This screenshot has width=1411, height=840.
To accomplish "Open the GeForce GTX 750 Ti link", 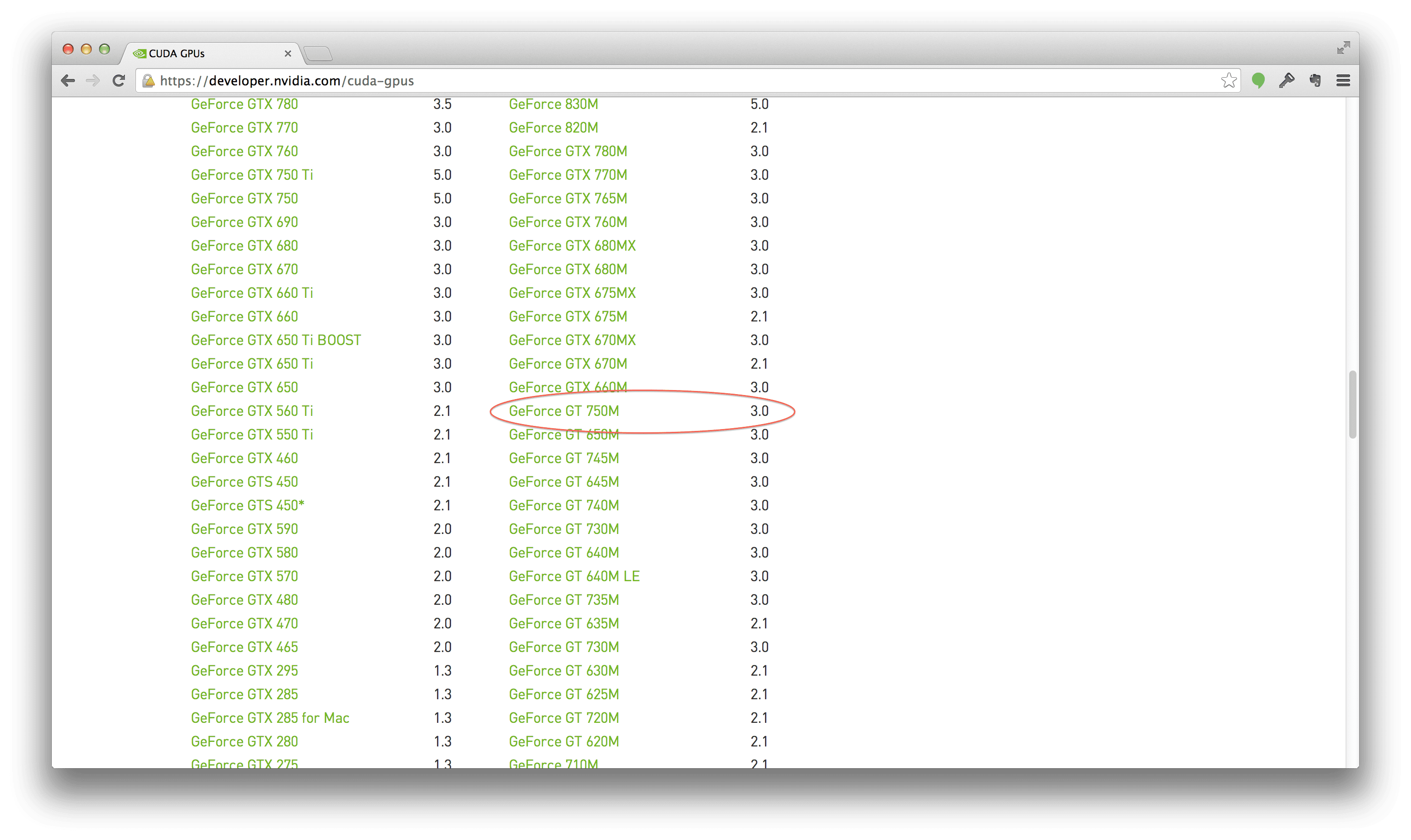I will pos(251,175).
